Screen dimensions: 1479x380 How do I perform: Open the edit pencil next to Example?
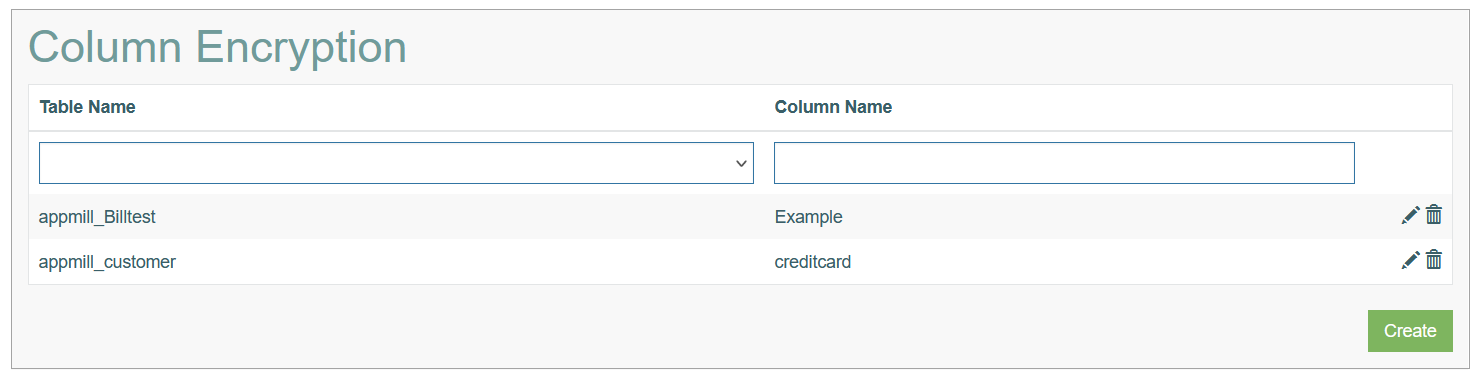point(1410,215)
